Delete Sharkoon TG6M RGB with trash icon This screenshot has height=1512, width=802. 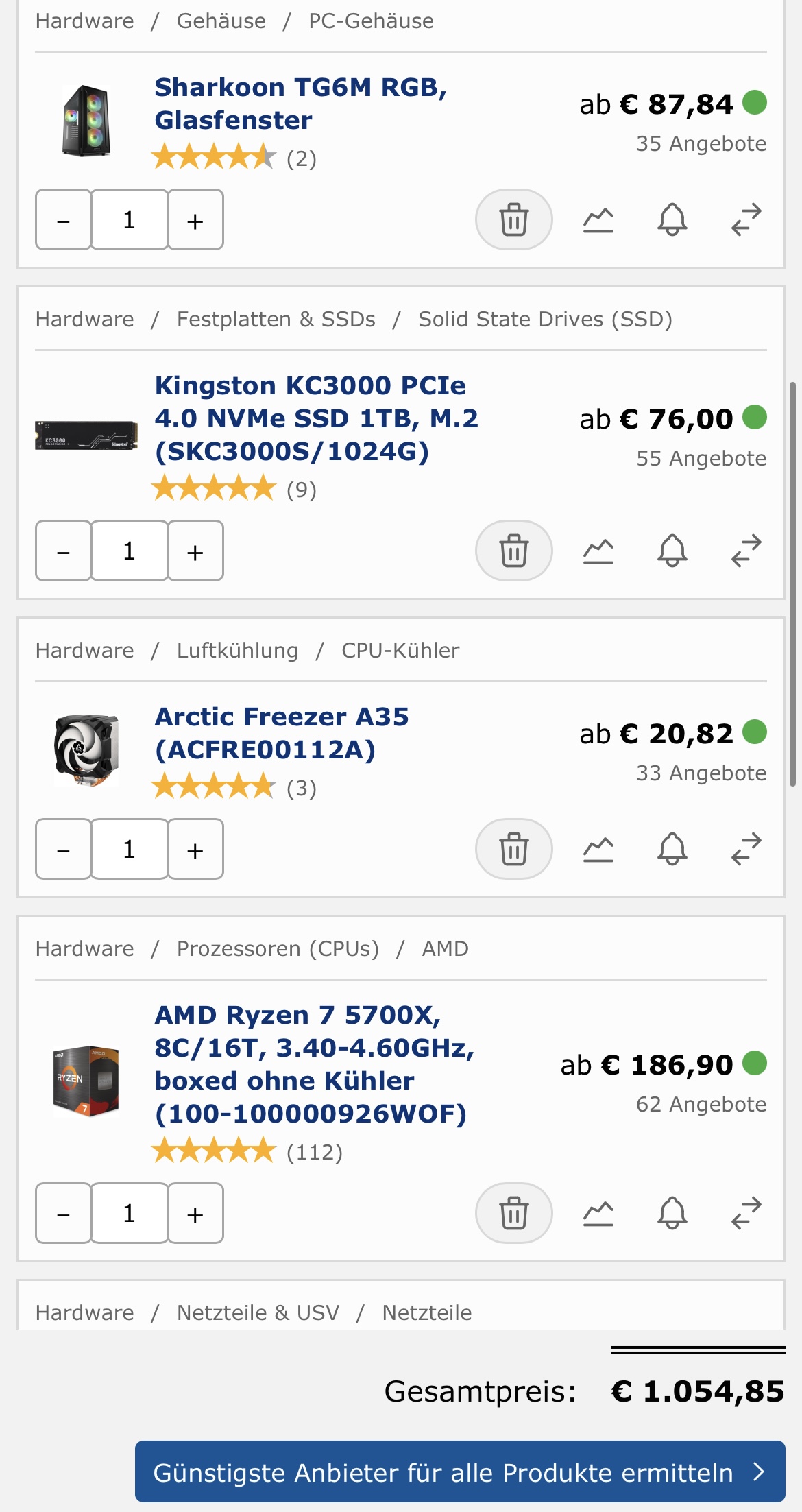[513, 219]
